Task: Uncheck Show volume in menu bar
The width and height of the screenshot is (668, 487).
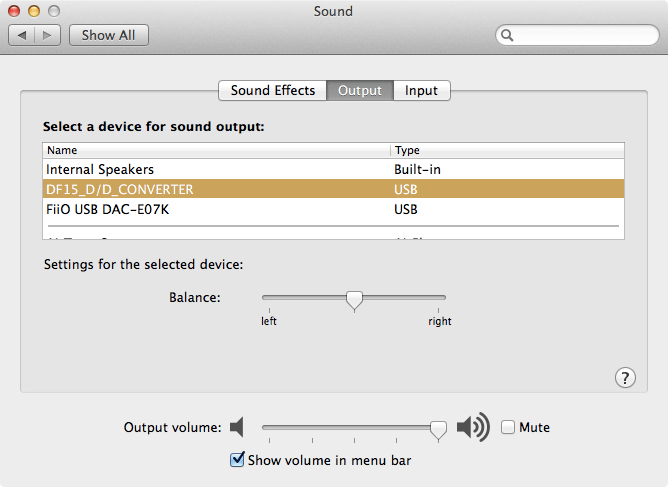Action: point(237,460)
